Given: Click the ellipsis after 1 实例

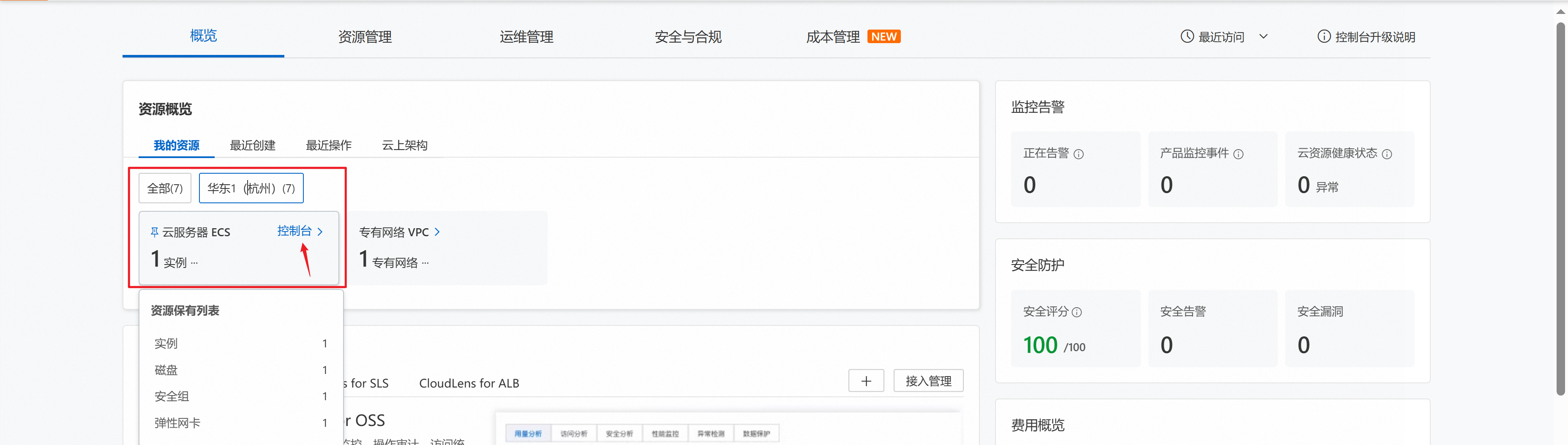Looking at the screenshot, I should click(x=194, y=263).
